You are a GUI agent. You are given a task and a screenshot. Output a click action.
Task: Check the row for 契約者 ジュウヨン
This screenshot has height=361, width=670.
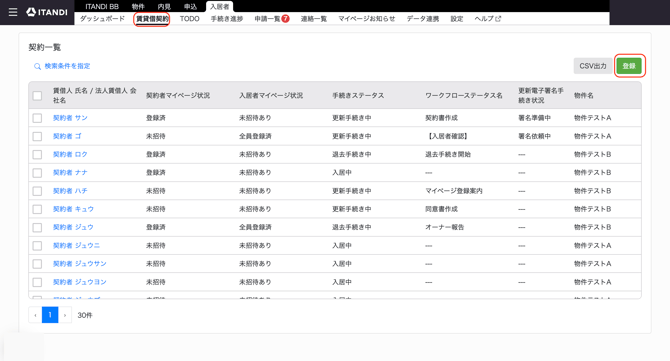click(x=37, y=282)
